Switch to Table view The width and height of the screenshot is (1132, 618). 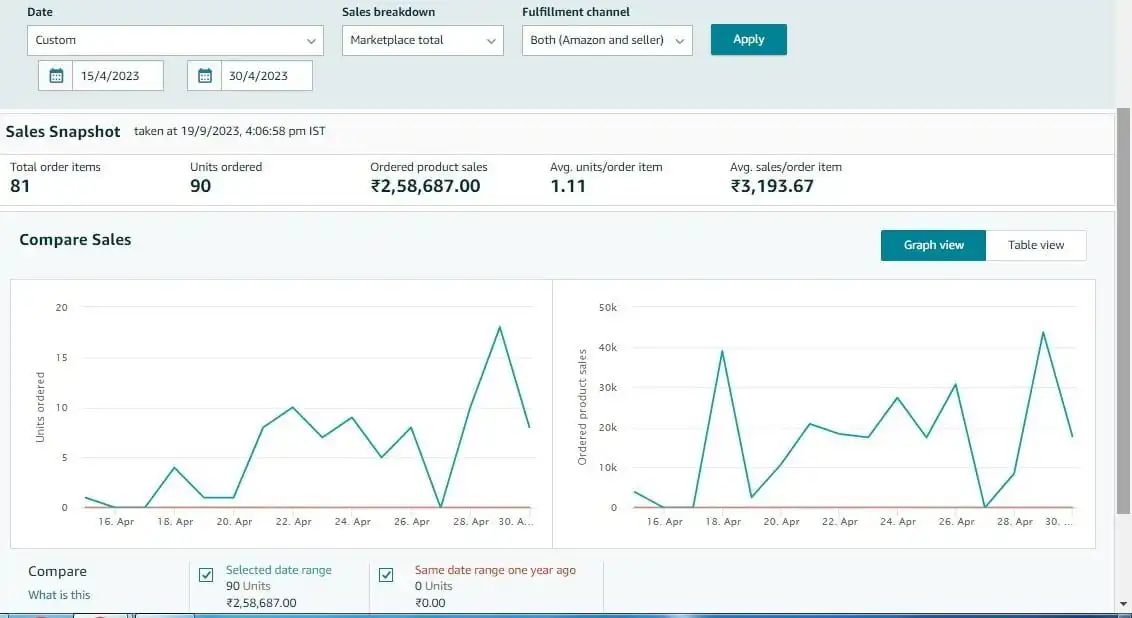(x=1035, y=245)
